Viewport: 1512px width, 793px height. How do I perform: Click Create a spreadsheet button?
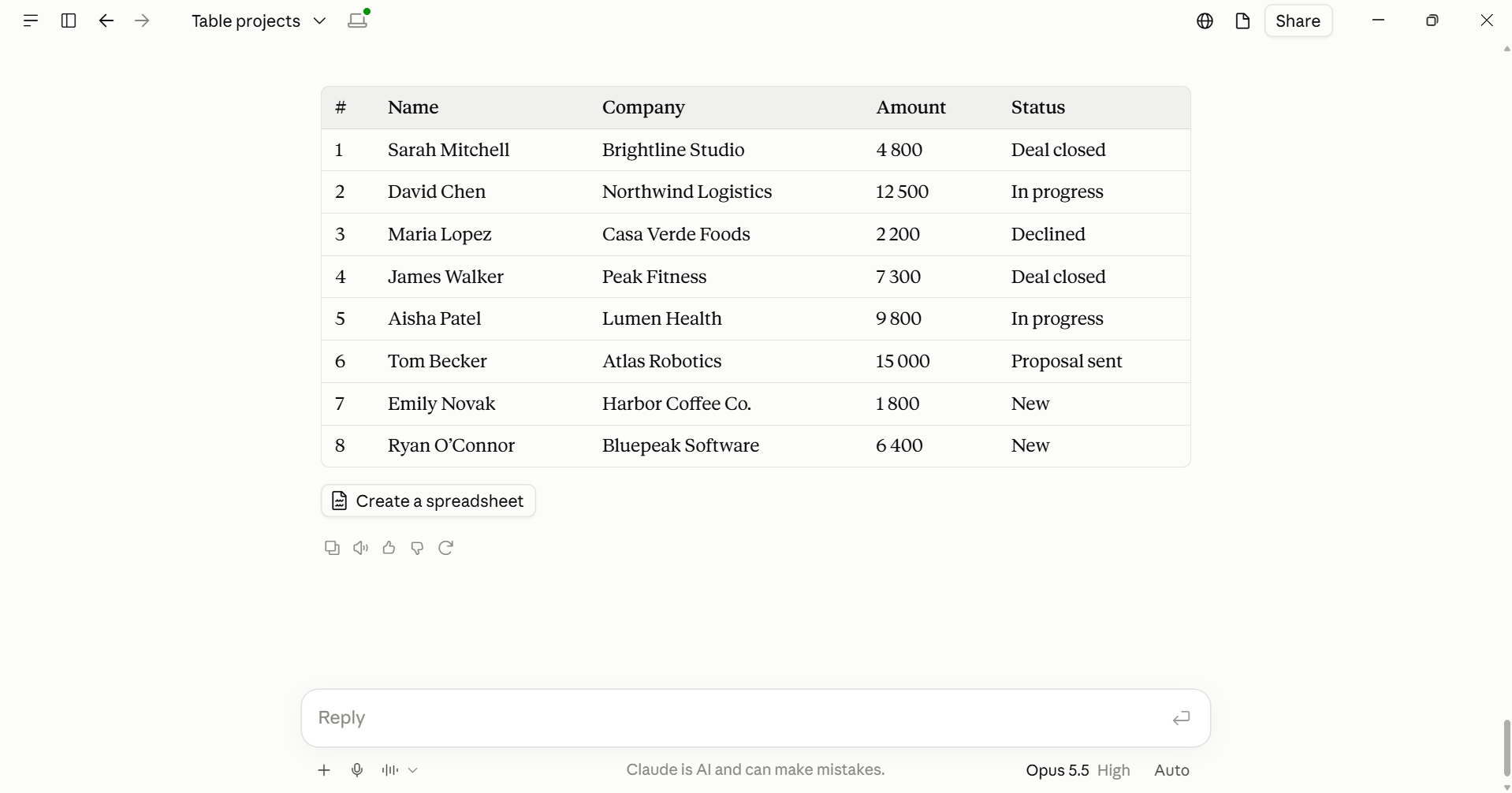[428, 501]
